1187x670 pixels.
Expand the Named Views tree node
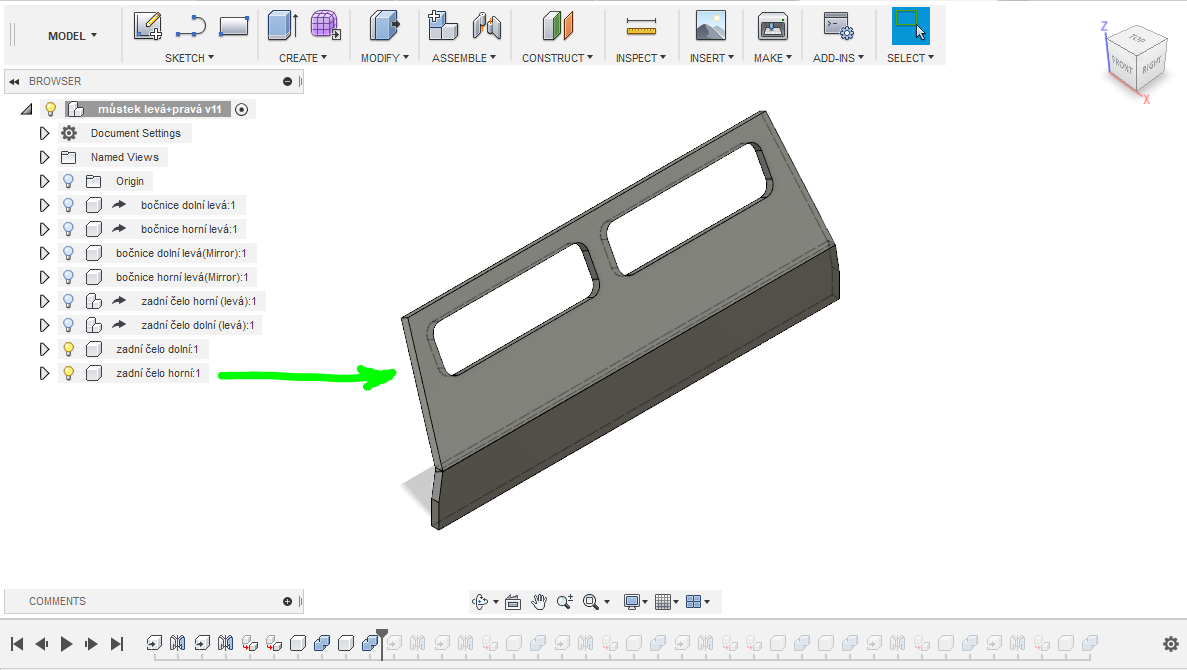(44, 157)
